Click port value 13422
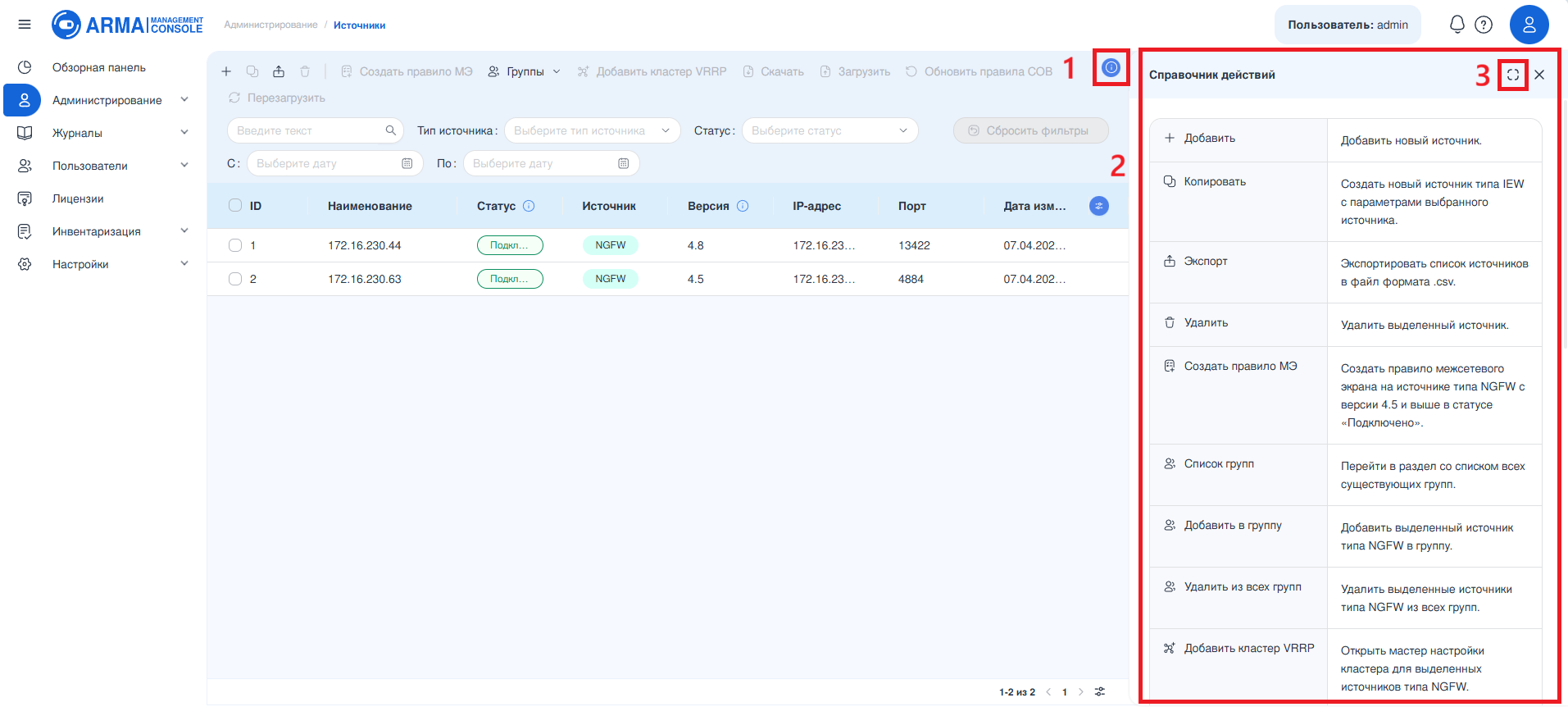Image resolution: width=1568 pixels, height=707 pixels. coord(914,245)
